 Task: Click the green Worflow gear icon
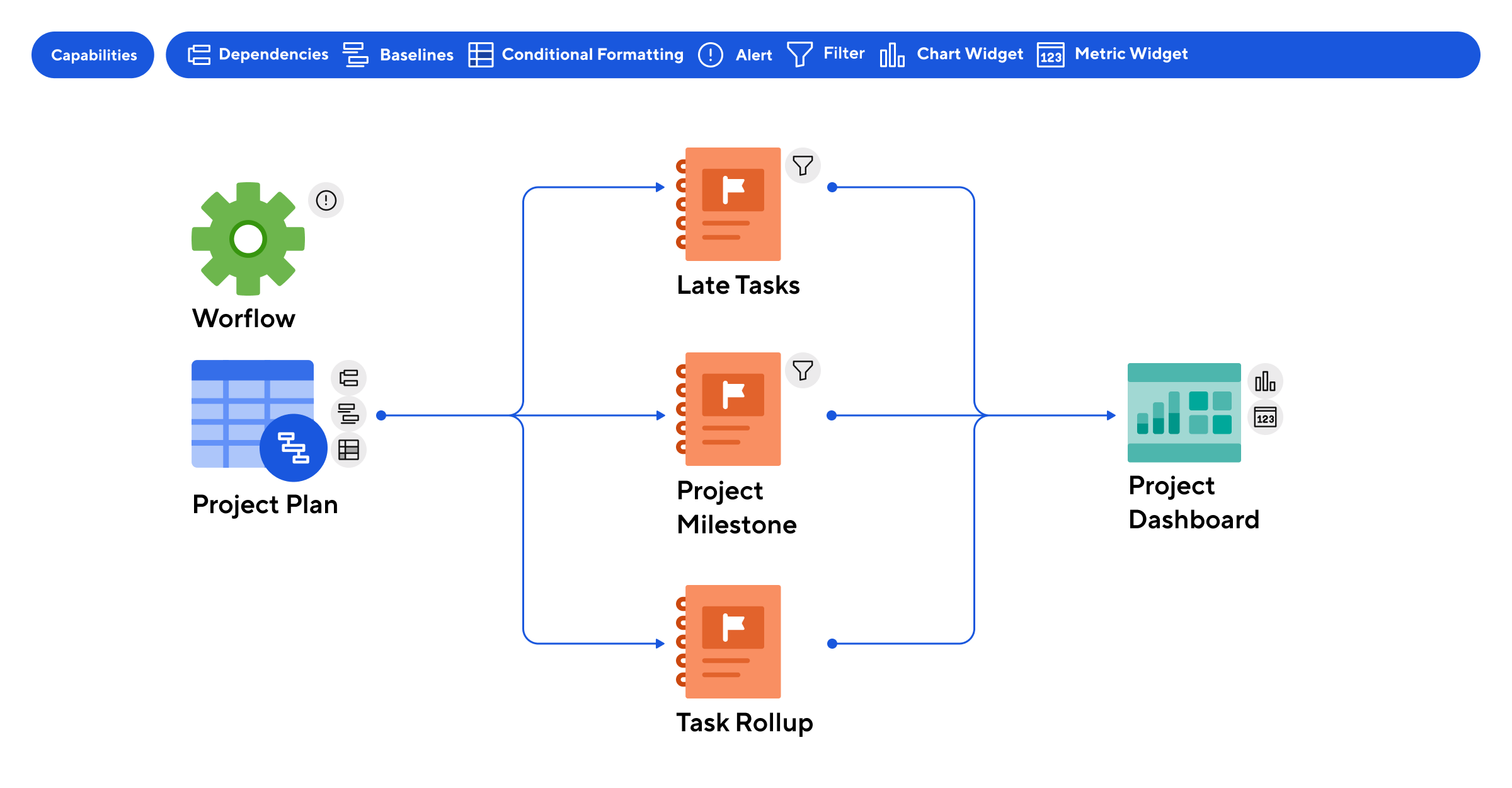pos(248,239)
